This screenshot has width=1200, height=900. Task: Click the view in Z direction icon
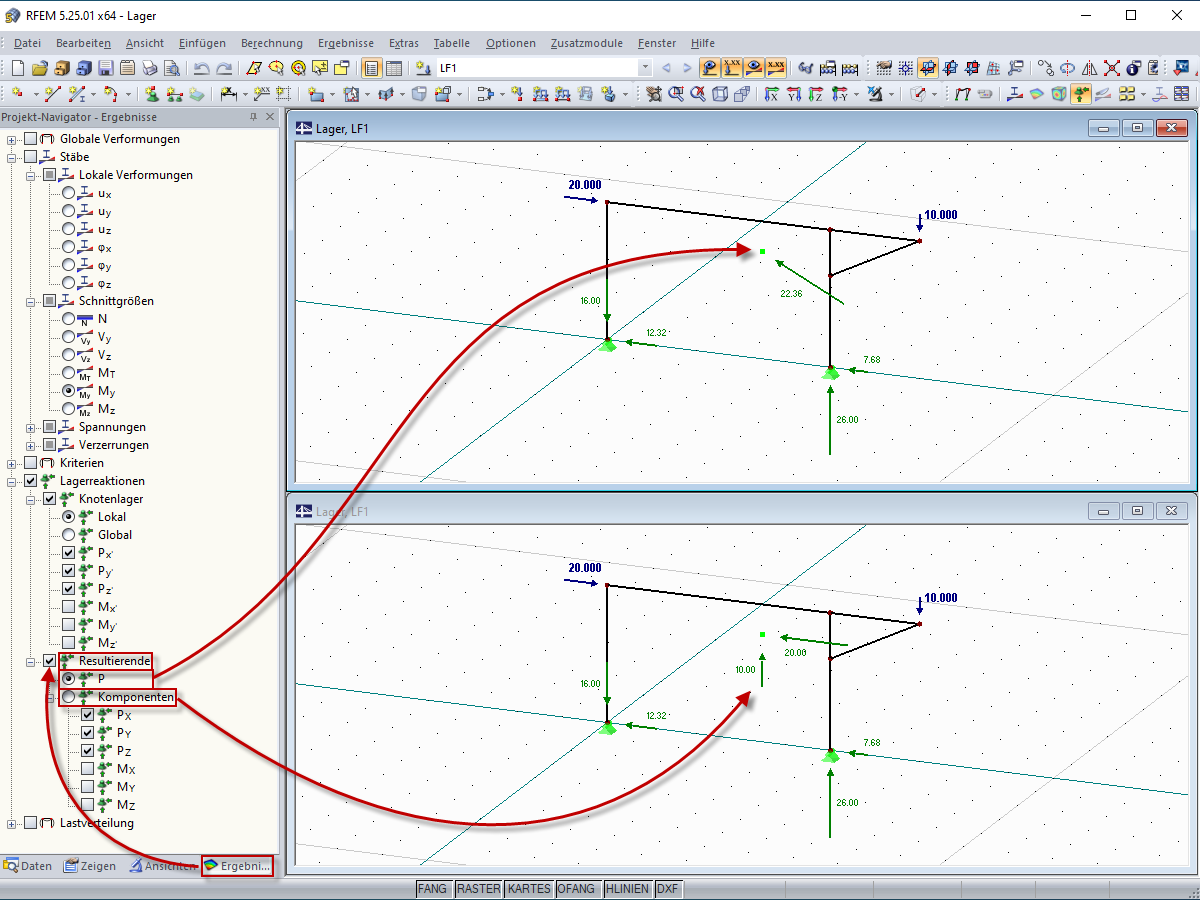tap(815, 93)
